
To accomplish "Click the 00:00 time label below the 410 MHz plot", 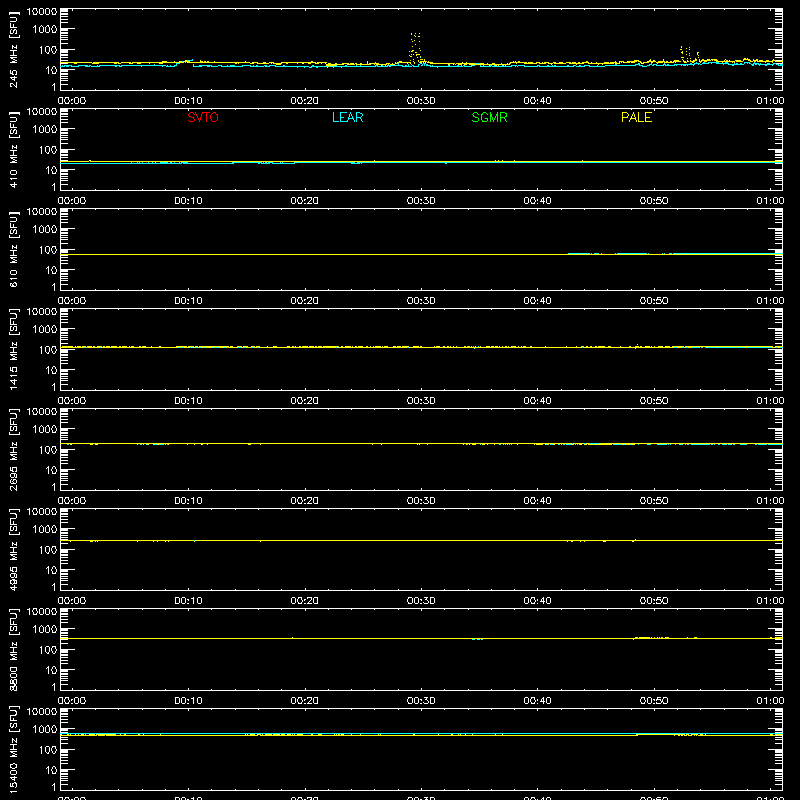I will coord(72,201).
